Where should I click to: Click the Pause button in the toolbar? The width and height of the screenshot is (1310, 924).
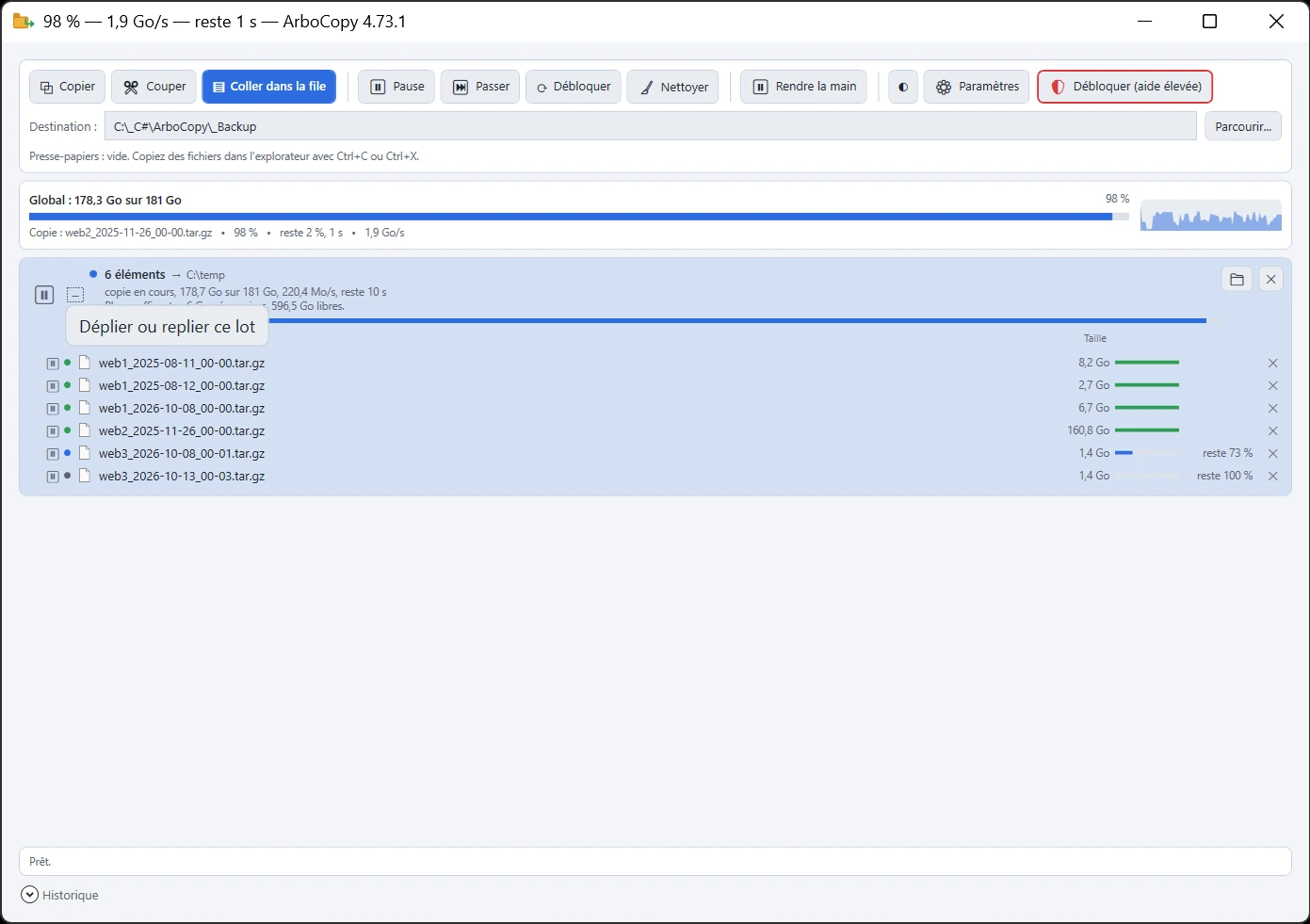396,87
